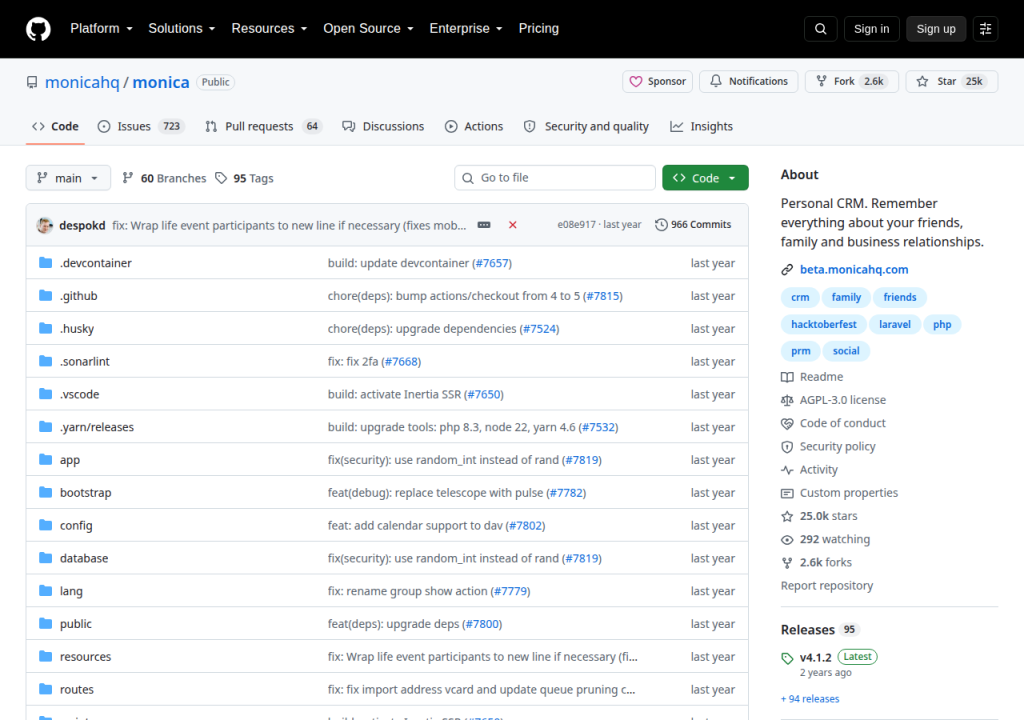Open the main branch selector dropdown
Screen dimensions: 1024x720
click(x=68, y=178)
